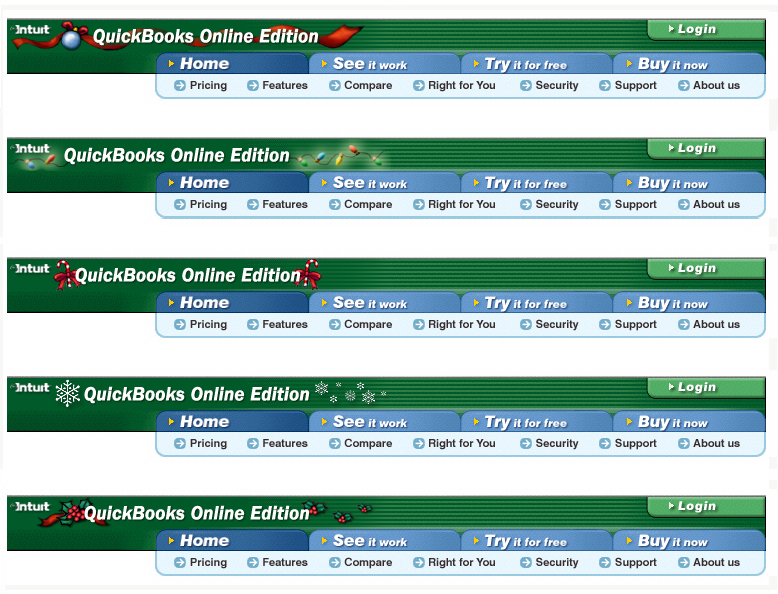Screen dimensions: 778x594
Task: Choose Try it for free in snowflake banner
Action: click(x=537, y=422)
